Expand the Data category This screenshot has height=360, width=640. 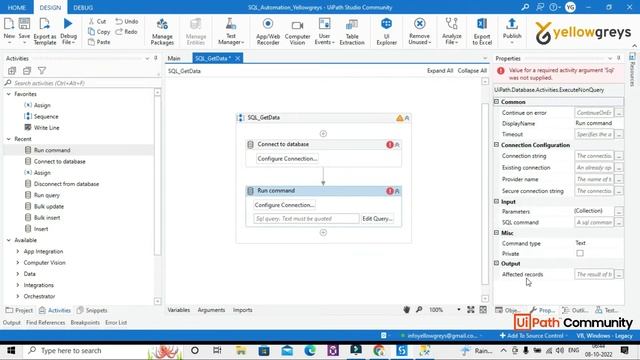click(18, 274)
